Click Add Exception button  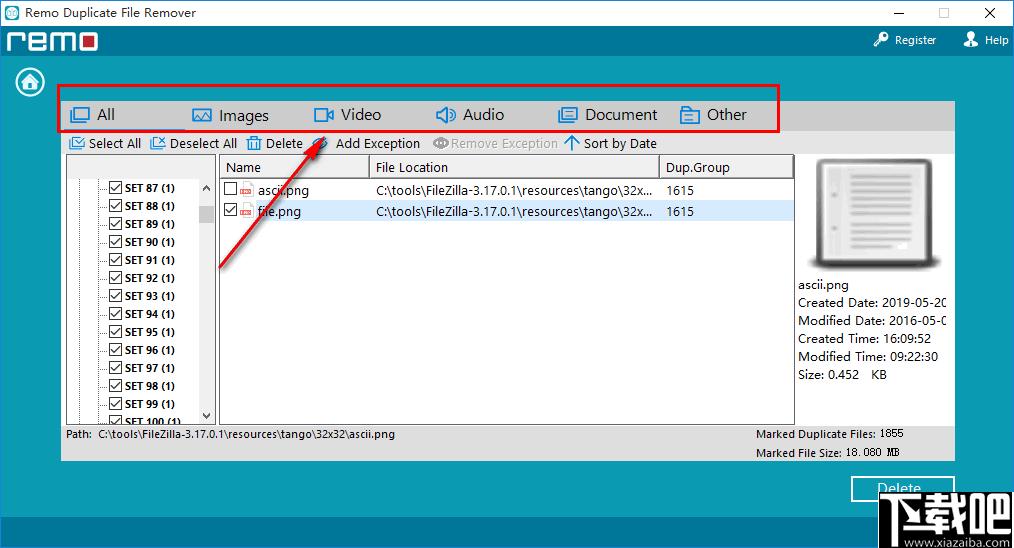pos(367,143)
